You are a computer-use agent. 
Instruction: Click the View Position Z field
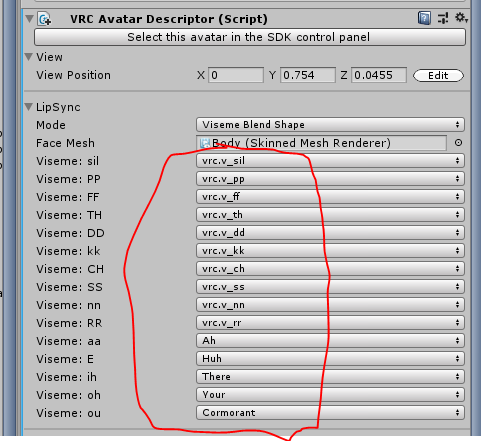379,75
